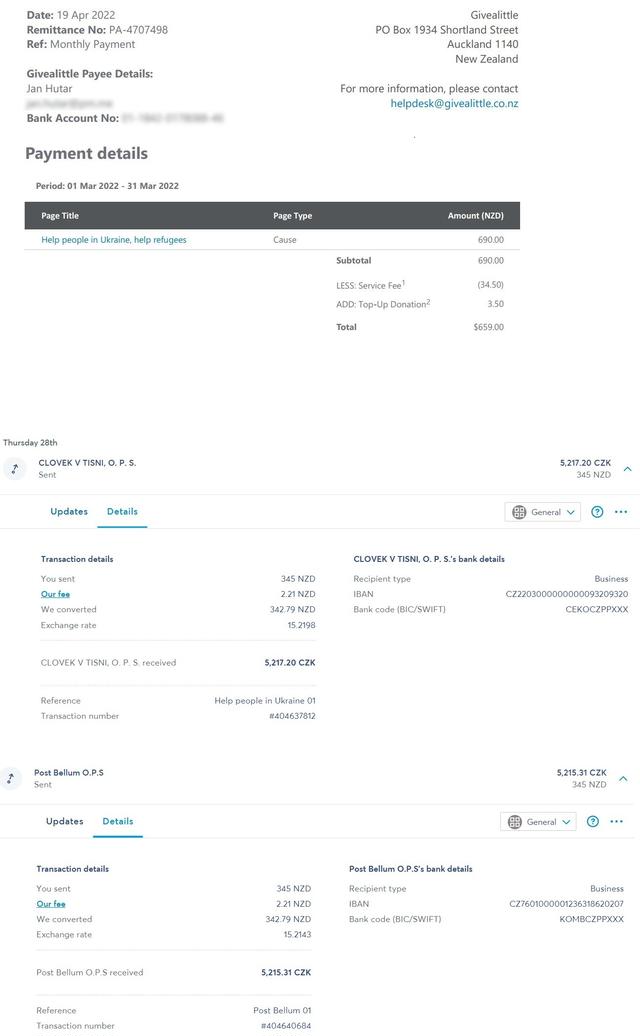
Task: Open General category dropdown for Post Bellum
Action: [540, 822]
